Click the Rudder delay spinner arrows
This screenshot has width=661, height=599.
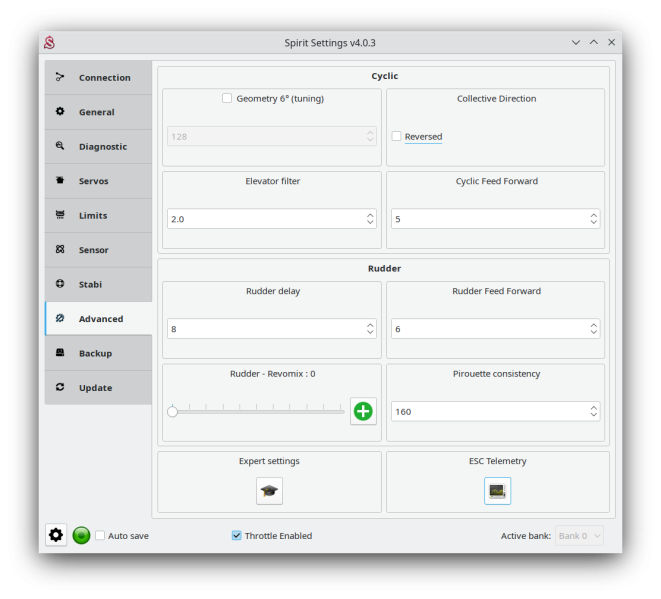370,328
